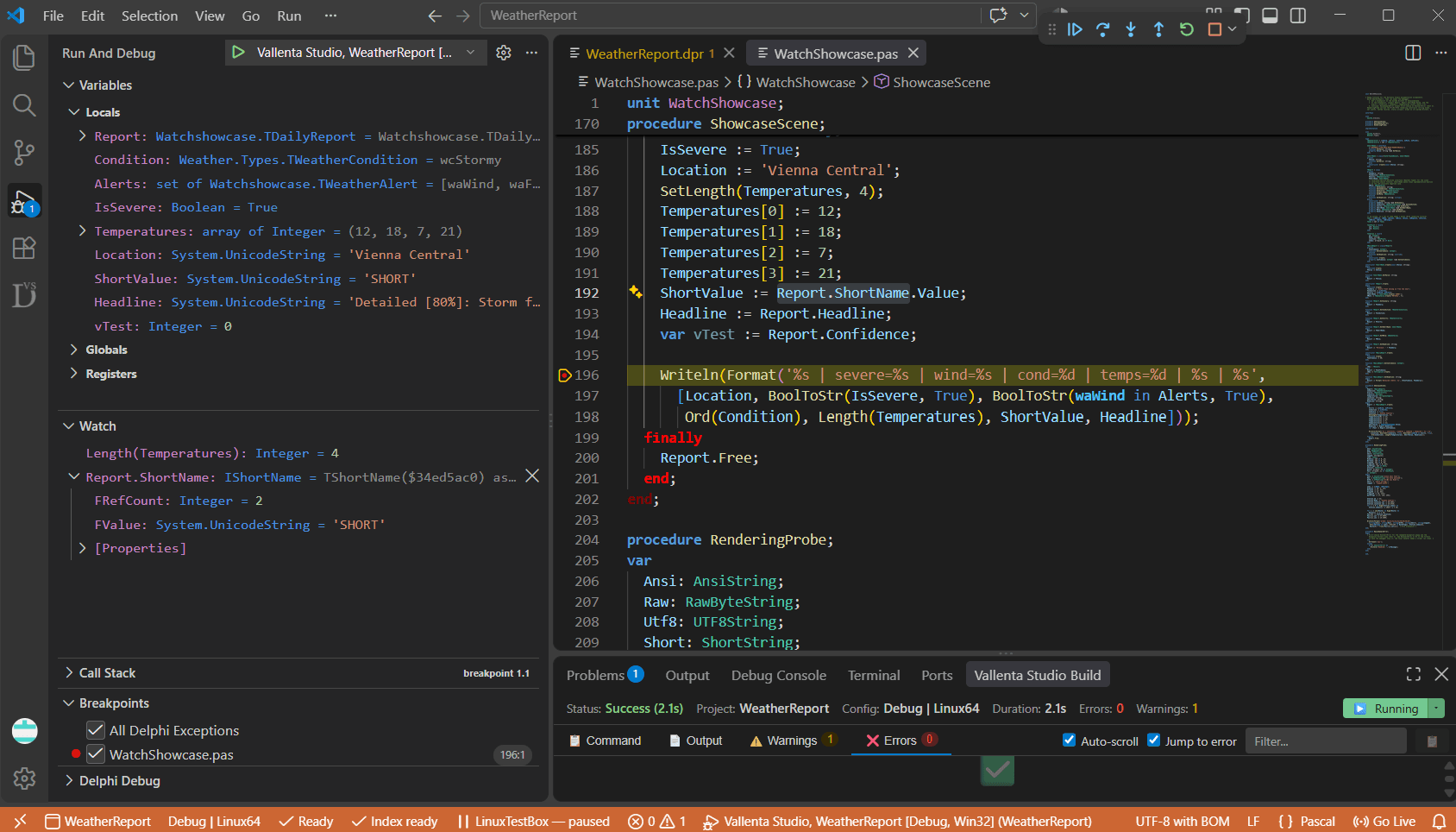Collapse the Variables section
Screen dimensions: 1456x832
click(x=68, y=85)
